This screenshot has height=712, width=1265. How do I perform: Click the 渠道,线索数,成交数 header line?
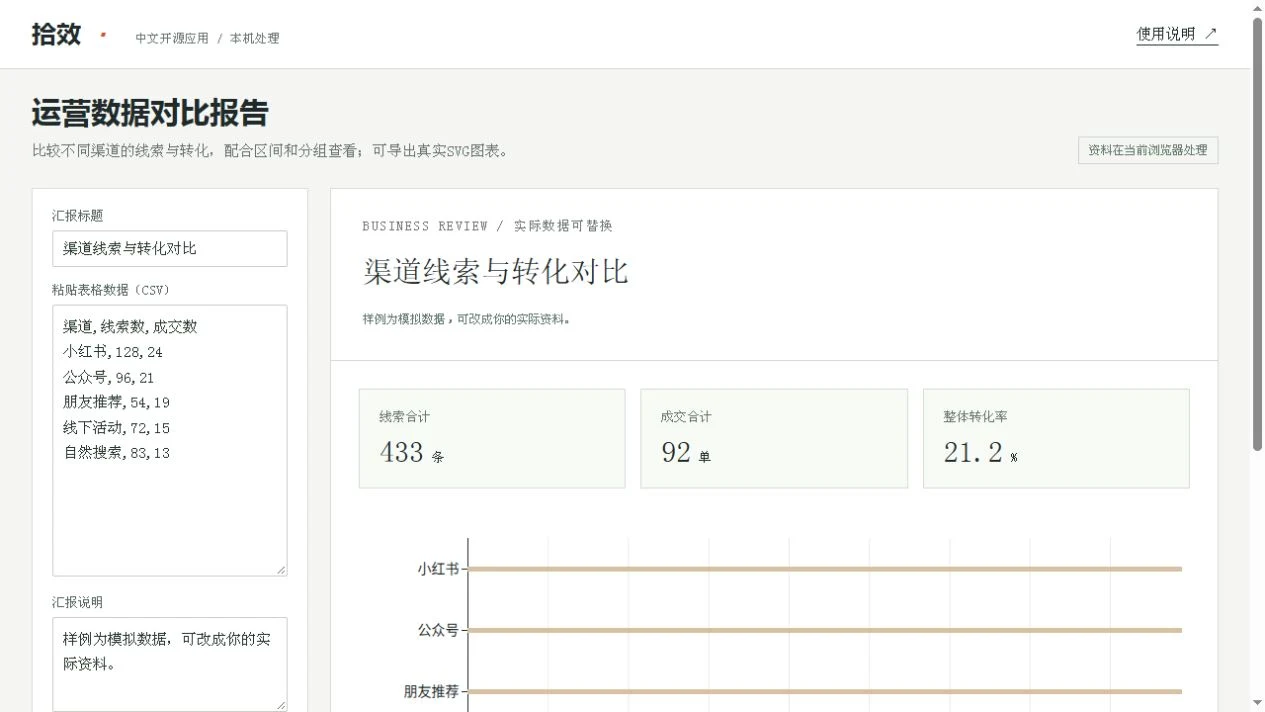[131, 327]
